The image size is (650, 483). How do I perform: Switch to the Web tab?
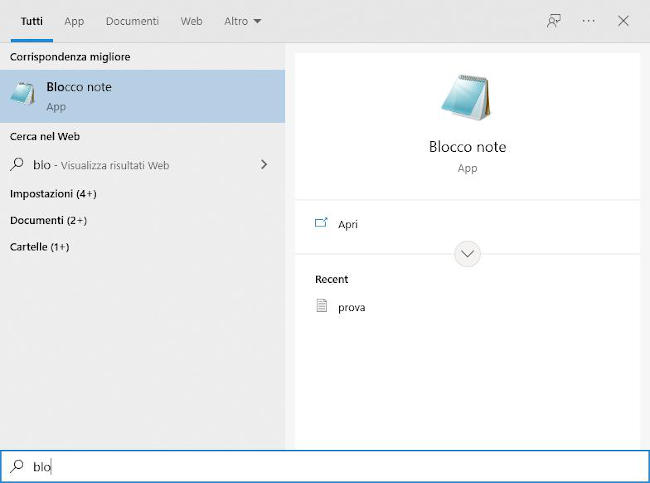[192, 21]
